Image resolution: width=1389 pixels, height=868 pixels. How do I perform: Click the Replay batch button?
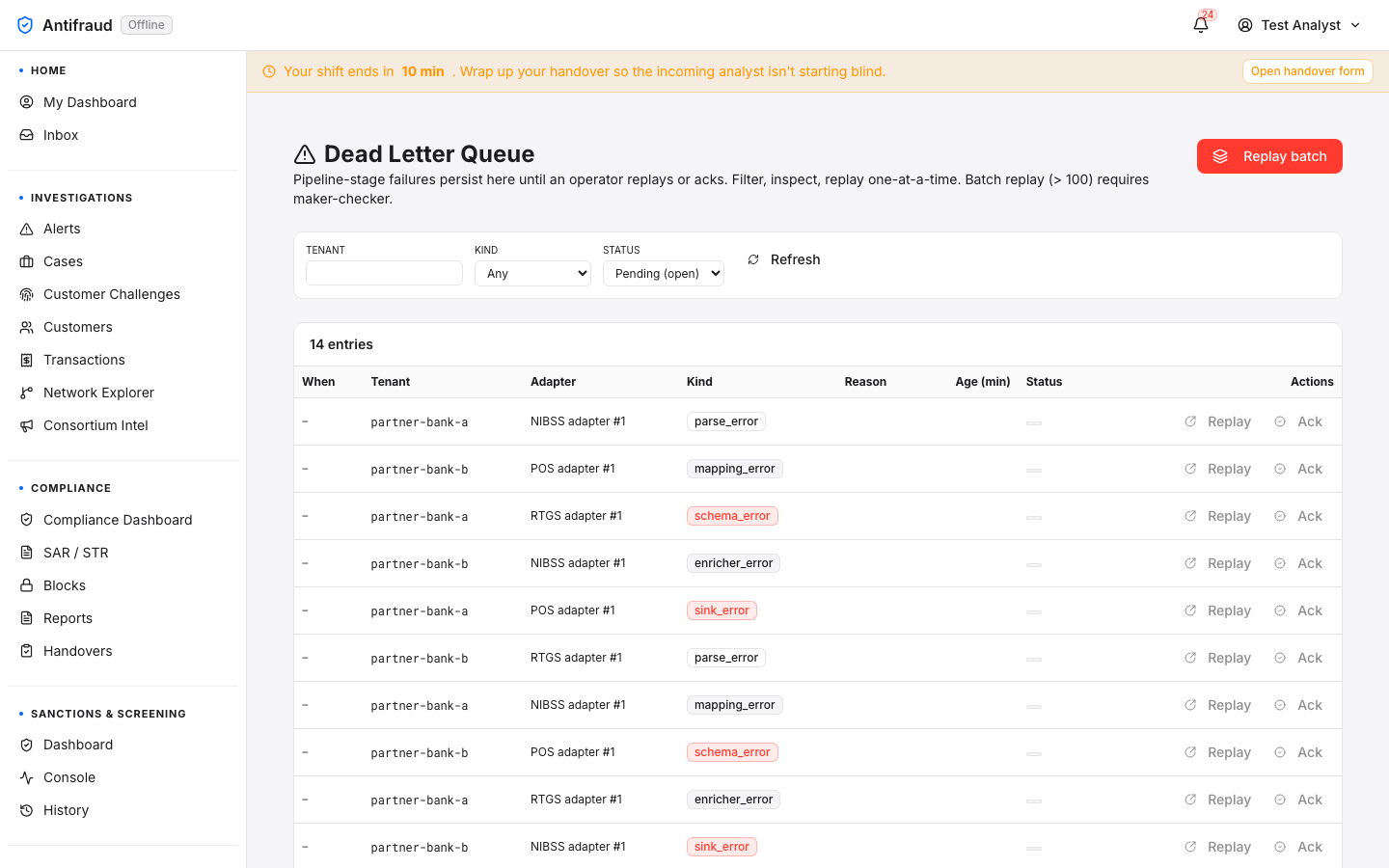click(x=1269, y=156)
